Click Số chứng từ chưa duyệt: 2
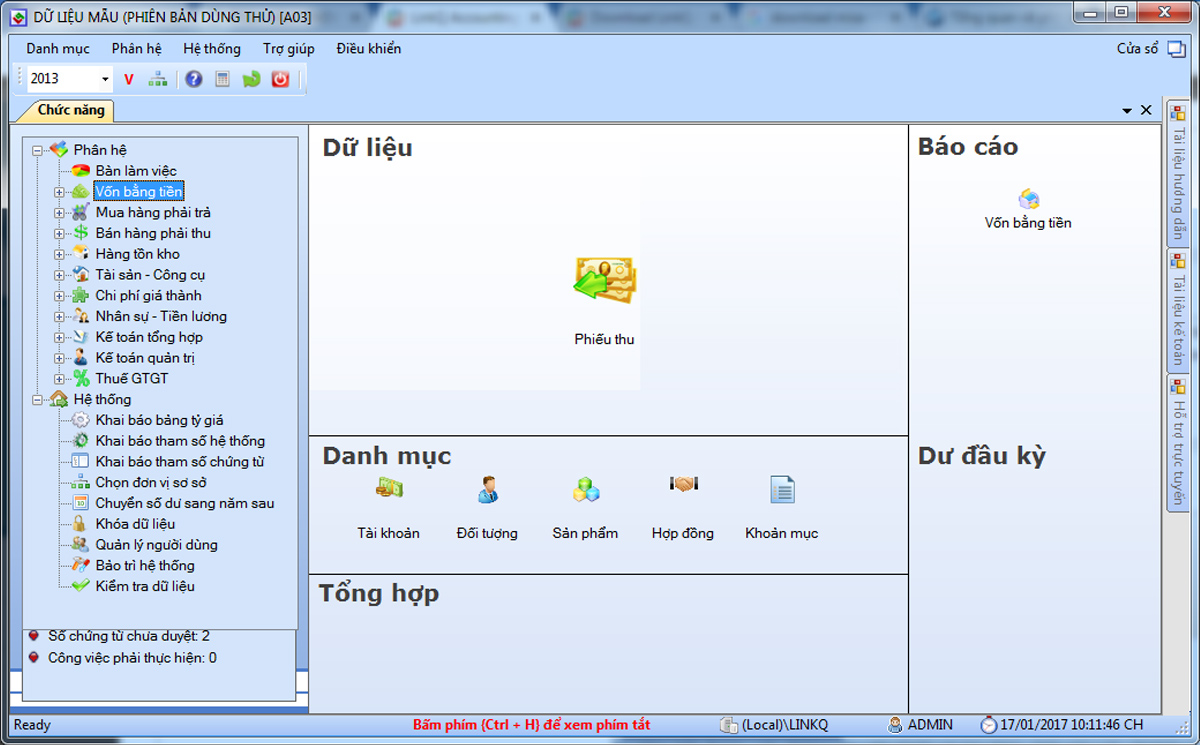This screenshot has width=1200, height=745. [x=128, y=636]
